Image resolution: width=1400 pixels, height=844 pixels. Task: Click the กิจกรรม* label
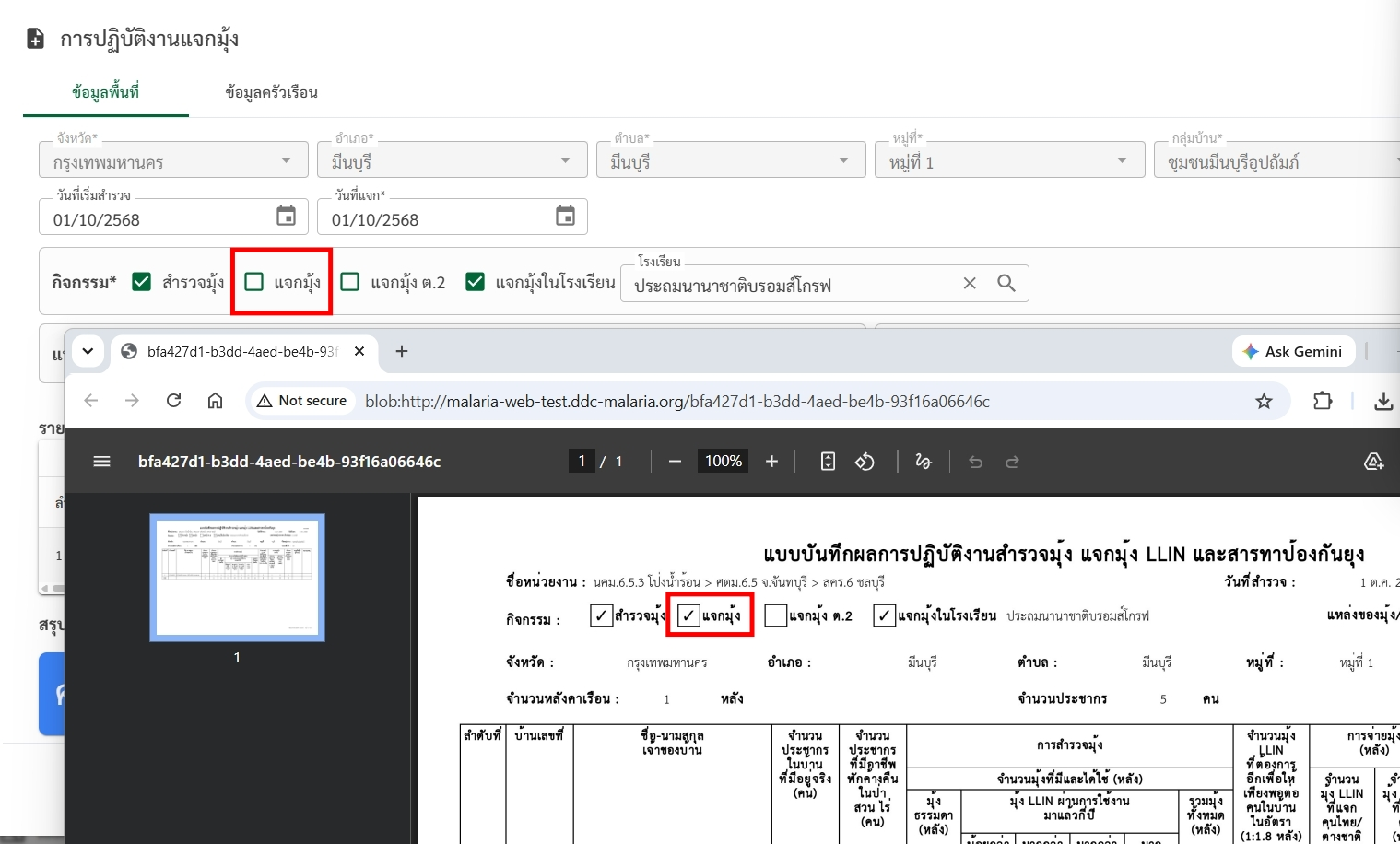pos(84,282)
